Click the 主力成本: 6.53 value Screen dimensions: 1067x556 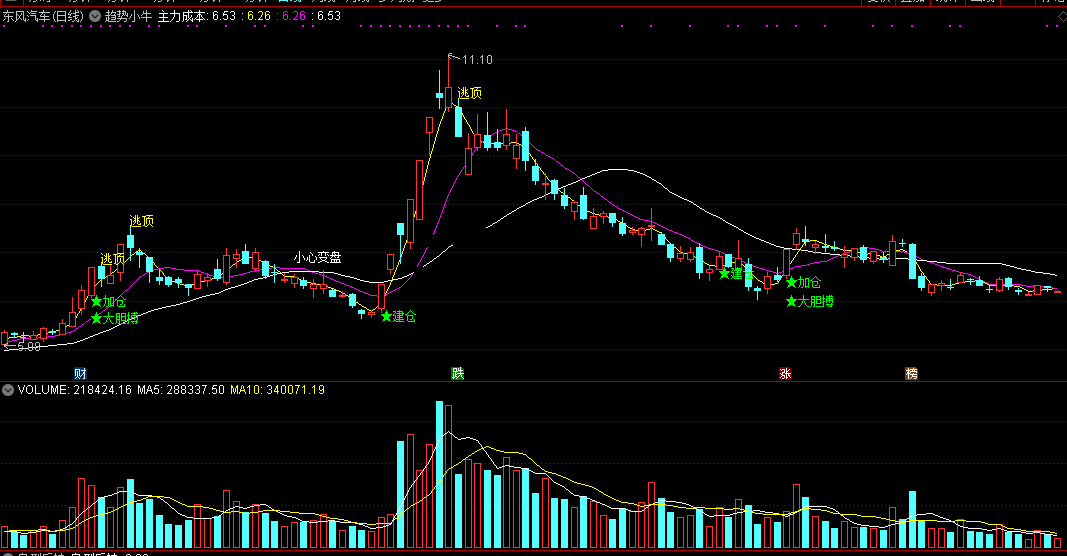[197, 16]
